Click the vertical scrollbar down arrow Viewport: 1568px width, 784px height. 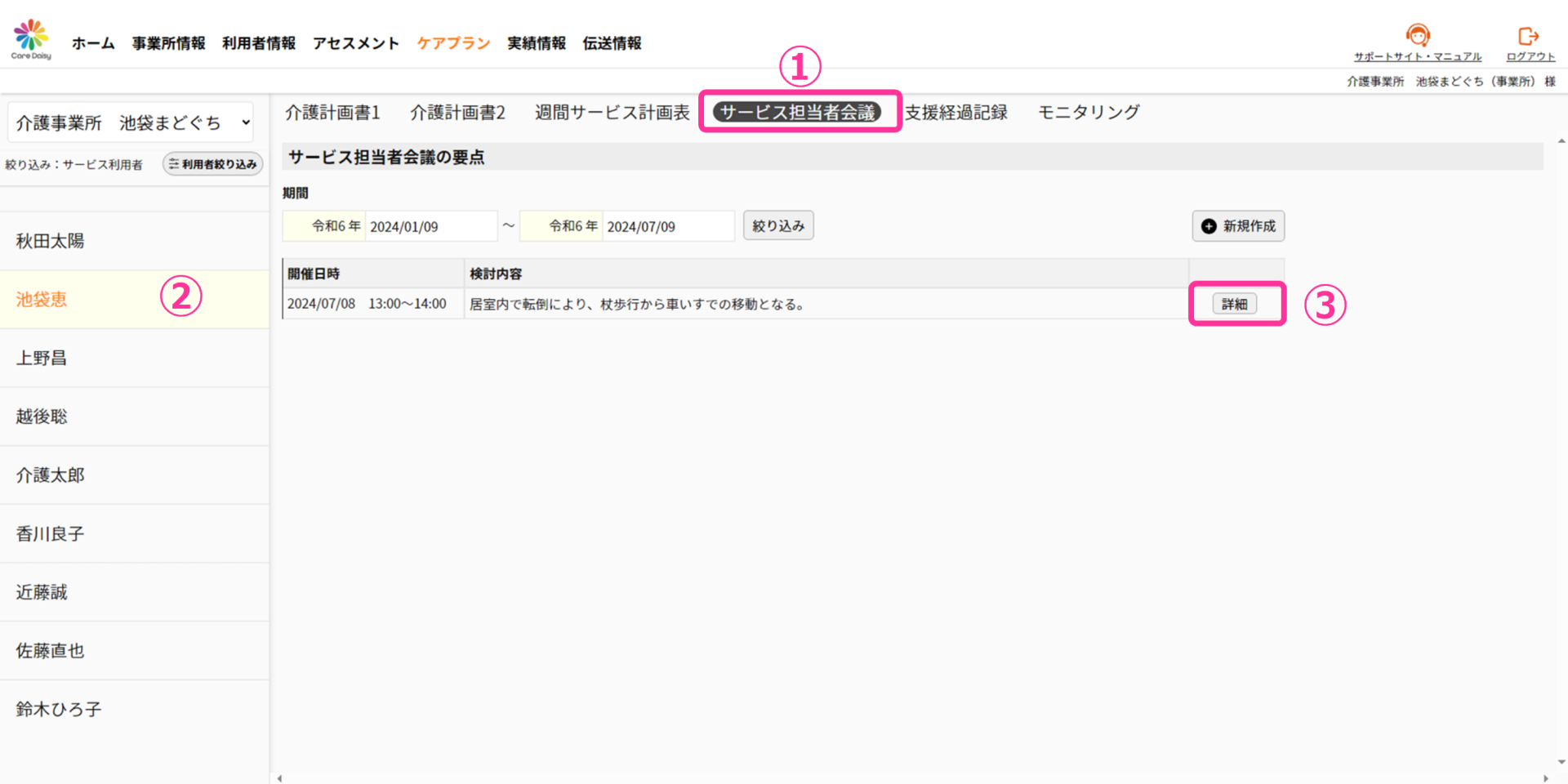pos(1561,762)
